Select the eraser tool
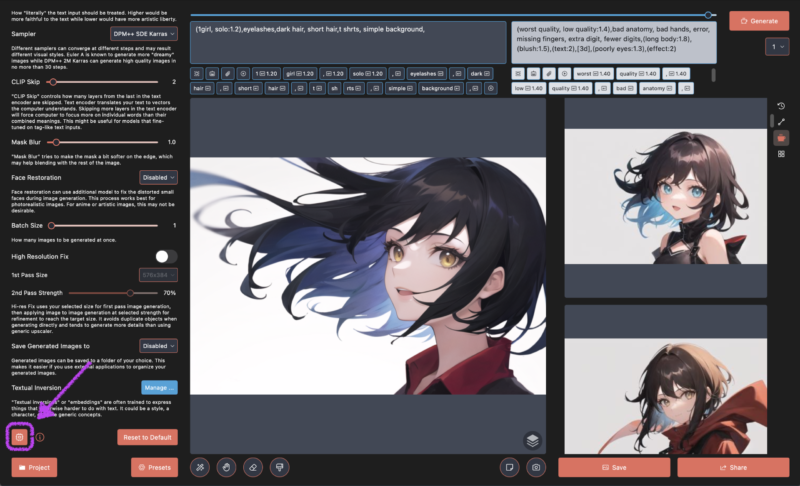 tap(254, 467)
